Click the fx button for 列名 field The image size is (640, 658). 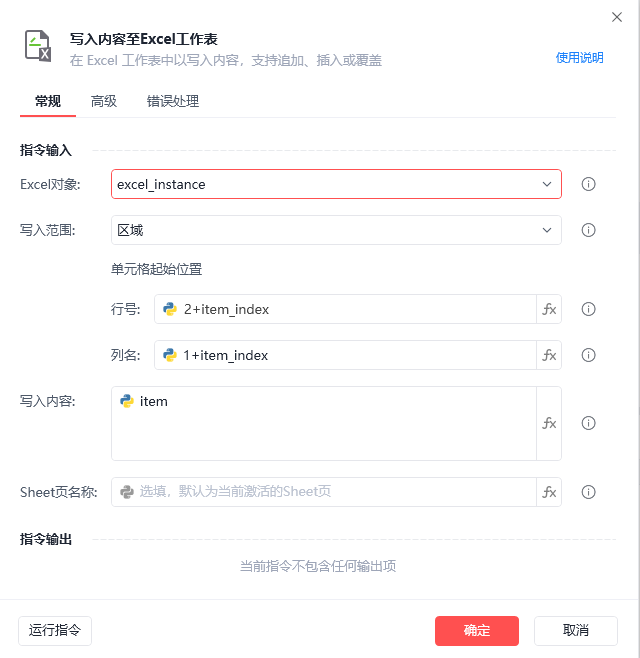[549, 355]
